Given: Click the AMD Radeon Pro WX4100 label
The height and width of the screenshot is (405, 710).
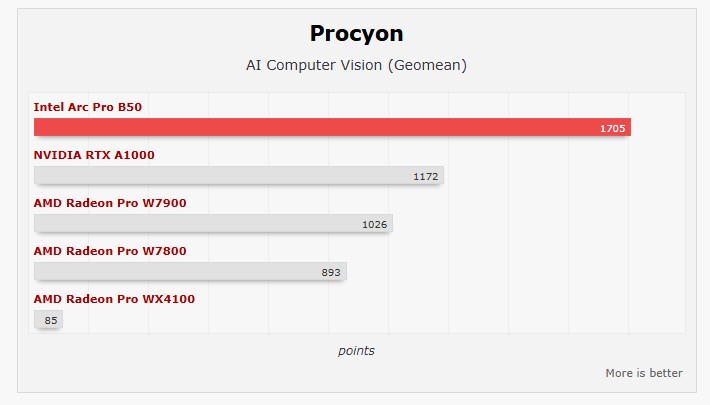Looking at the screenshot, I should [114, 299].
